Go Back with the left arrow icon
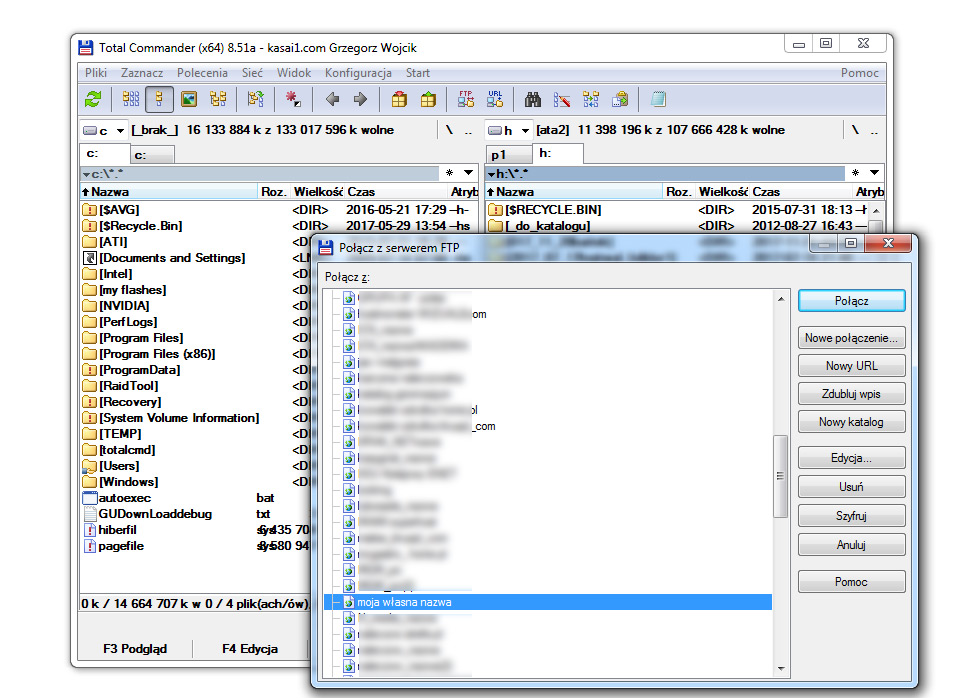960x698 pixels. point(332,99)
